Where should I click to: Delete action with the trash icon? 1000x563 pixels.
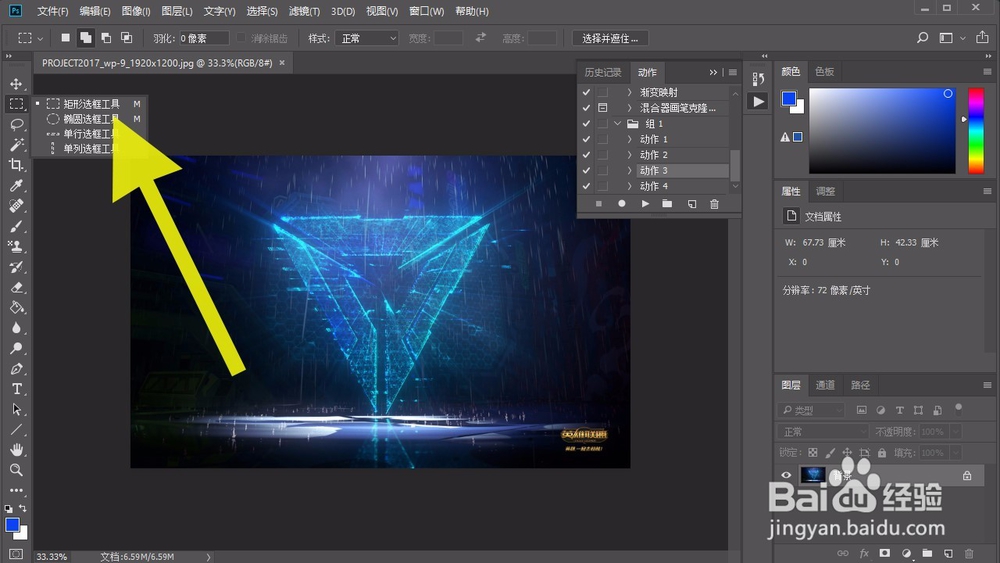pos(714,204)
